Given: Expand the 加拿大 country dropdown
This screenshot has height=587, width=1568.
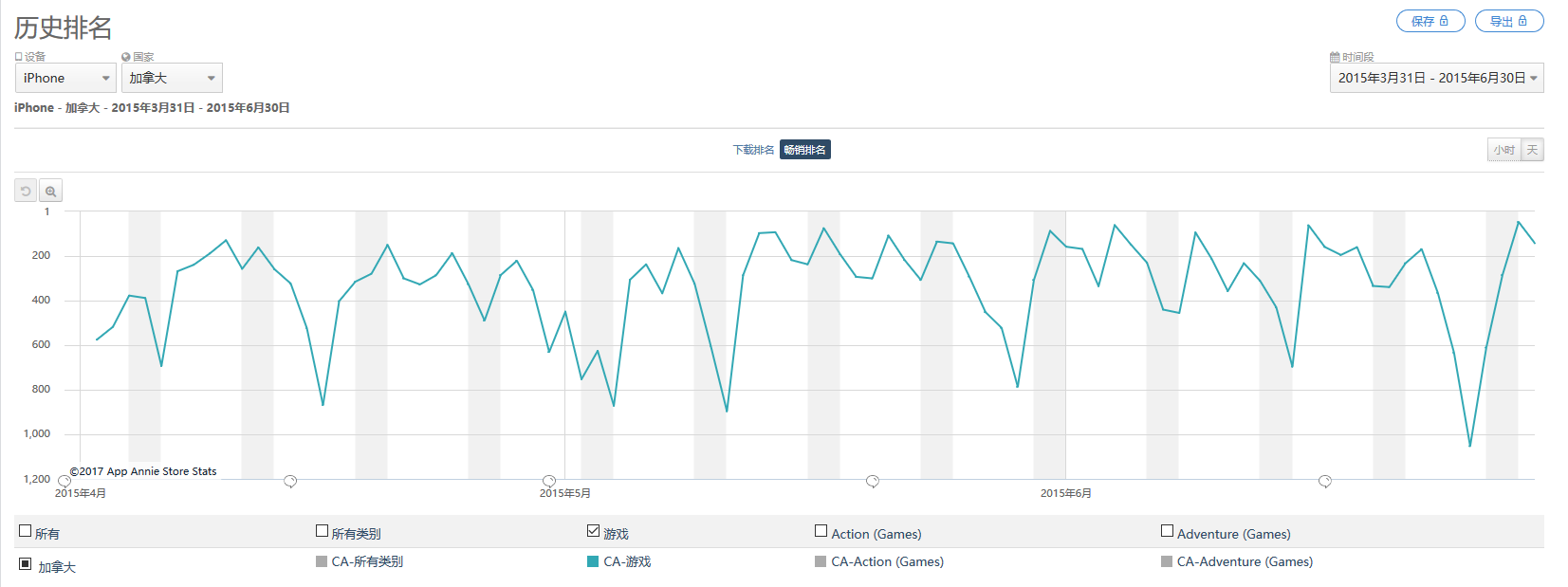Looking at the screenshot, I should tap(172, 78).
